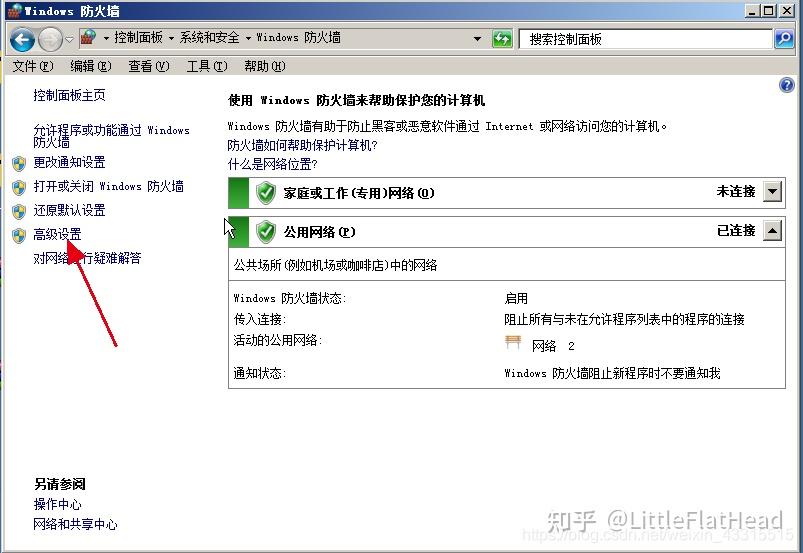
Task: Click the green shield icon for 公用网络
Action: click(x=266, y=232)
